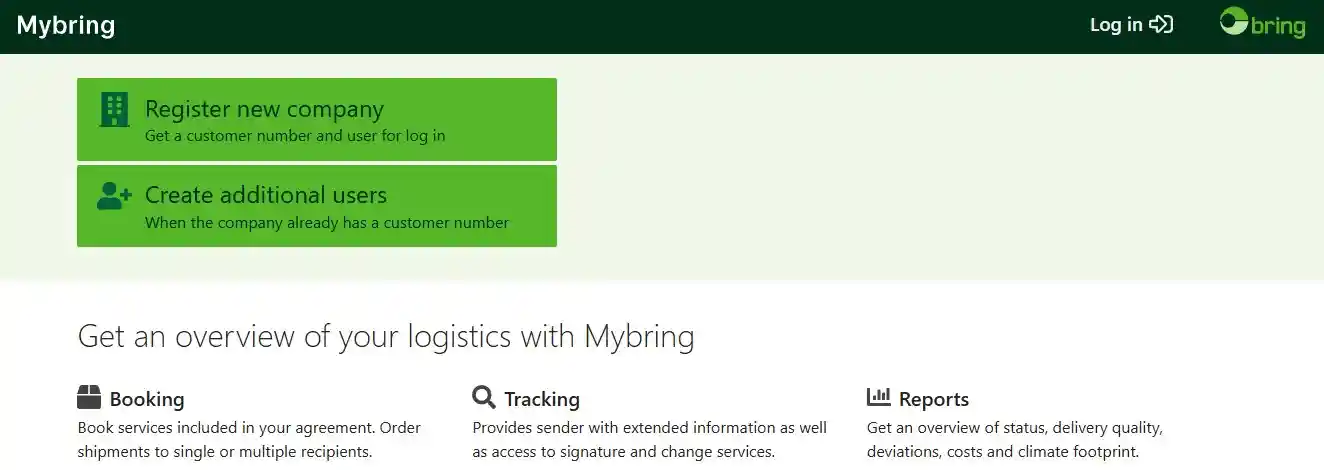1324x470 pixels.
Task: Click the Tracking description paragraph
Action: (649, 440)
